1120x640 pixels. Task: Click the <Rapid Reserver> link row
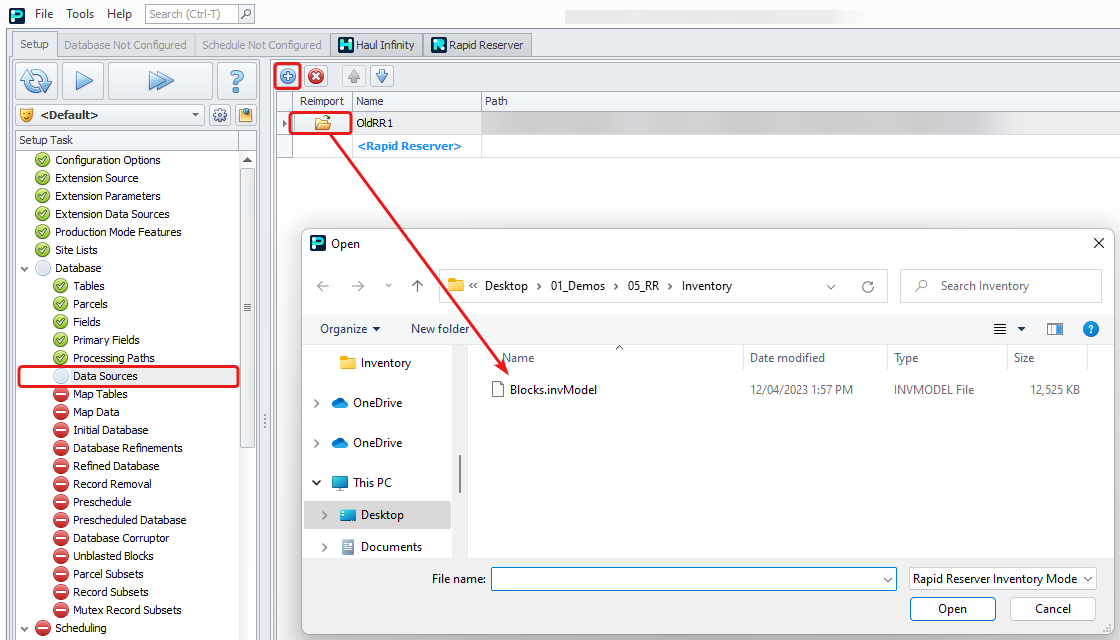tap(409, 146)
